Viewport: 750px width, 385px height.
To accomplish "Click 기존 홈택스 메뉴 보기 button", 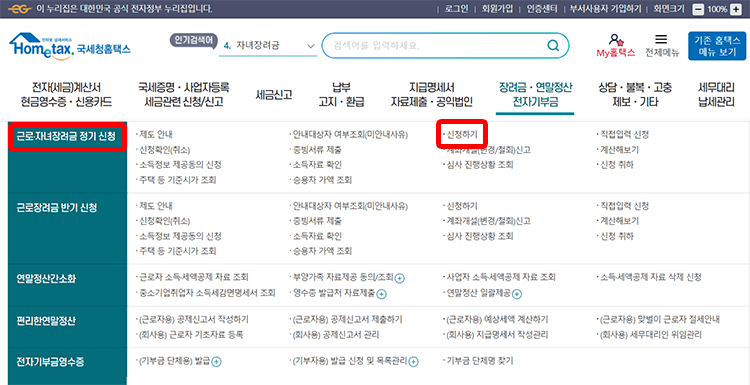I will [x=716, y=46].
